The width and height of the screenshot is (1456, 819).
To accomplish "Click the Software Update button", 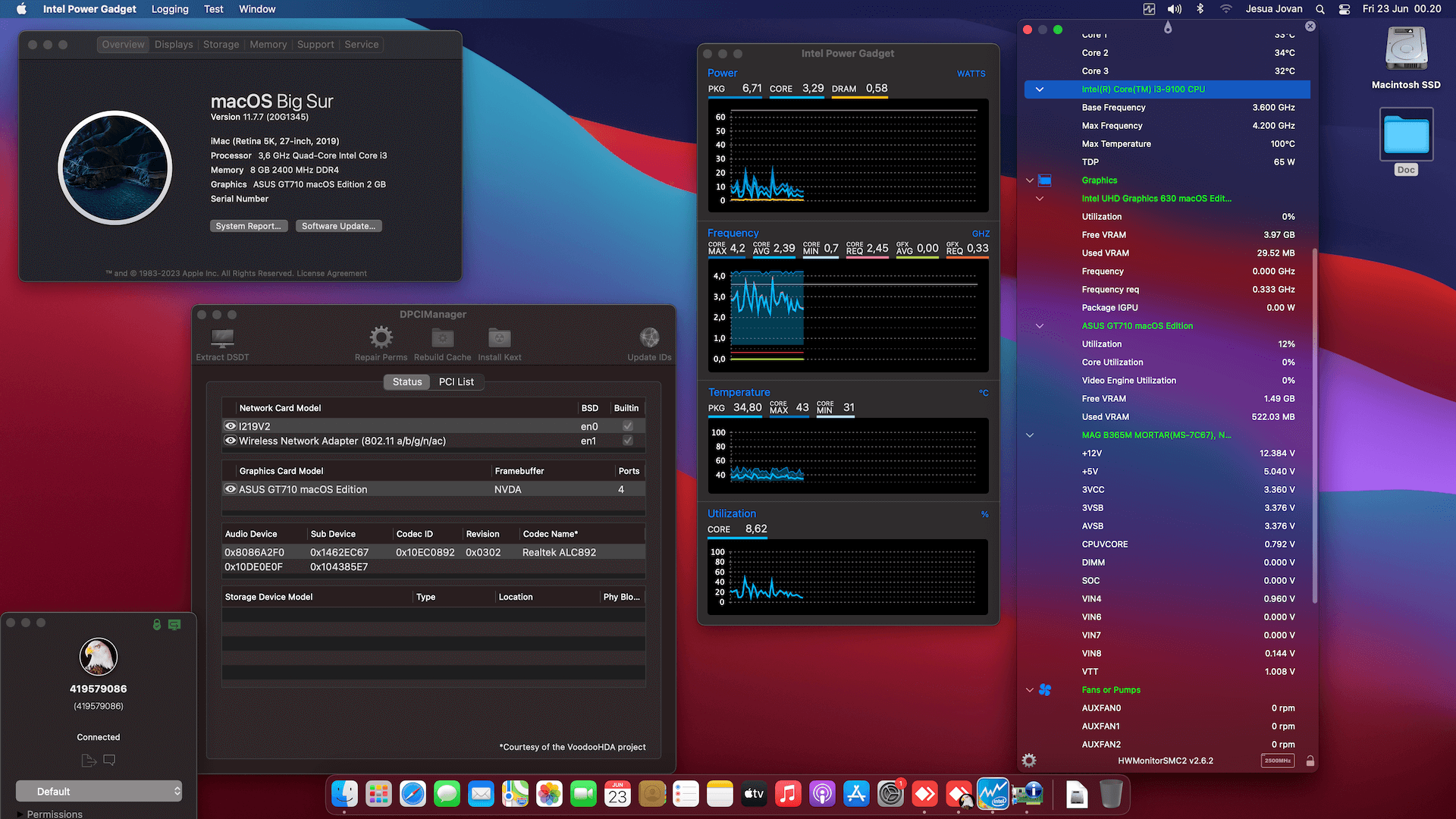I will [x=338, y=226].
